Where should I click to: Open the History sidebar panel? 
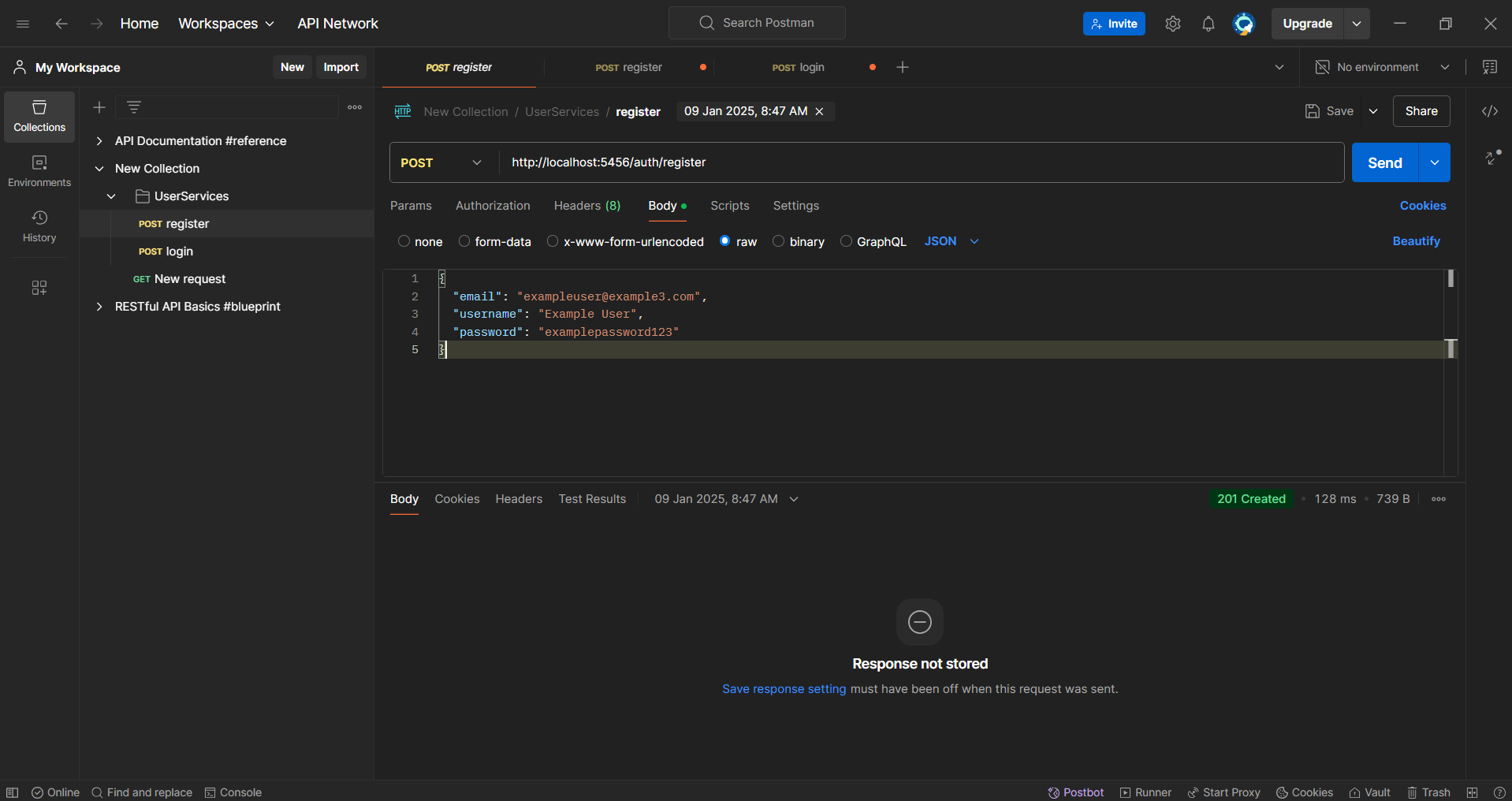point(39,226)
